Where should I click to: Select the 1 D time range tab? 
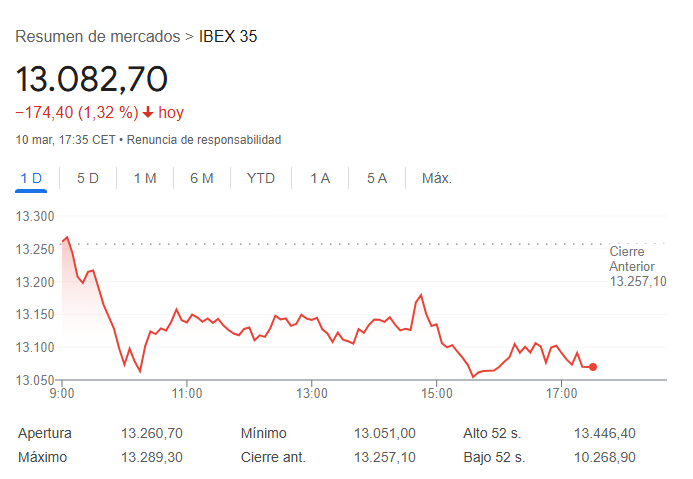point(31,178)
